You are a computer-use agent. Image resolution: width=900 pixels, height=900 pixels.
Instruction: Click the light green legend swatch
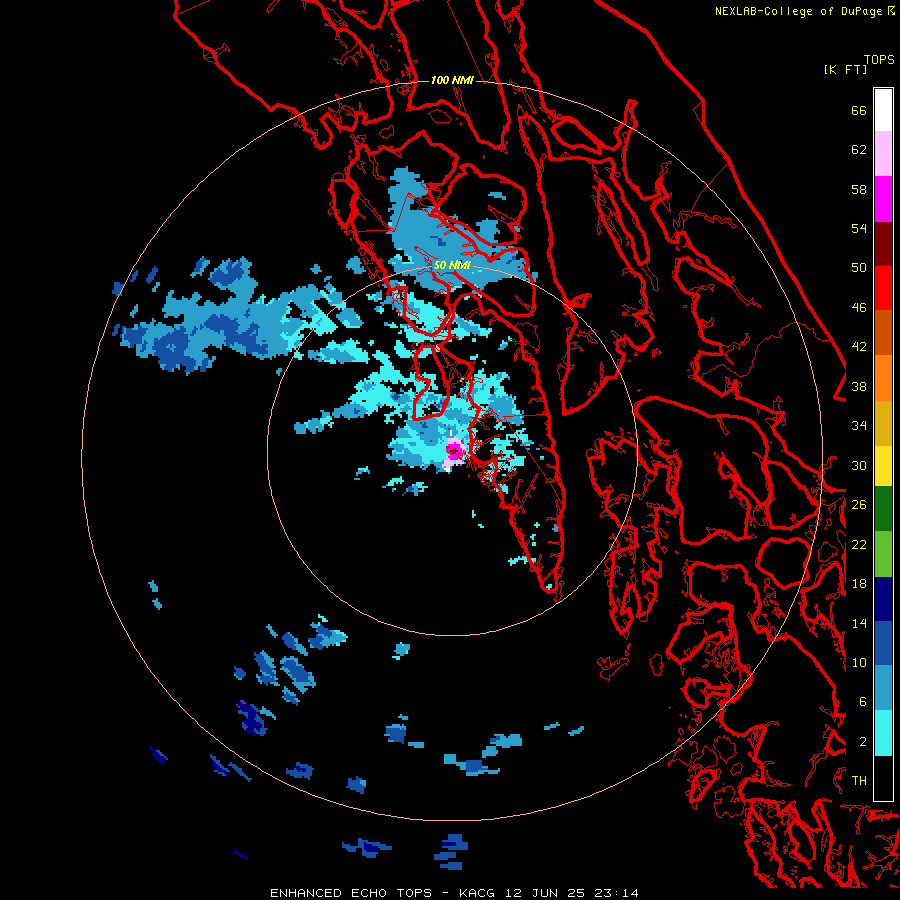click(883, 554)
